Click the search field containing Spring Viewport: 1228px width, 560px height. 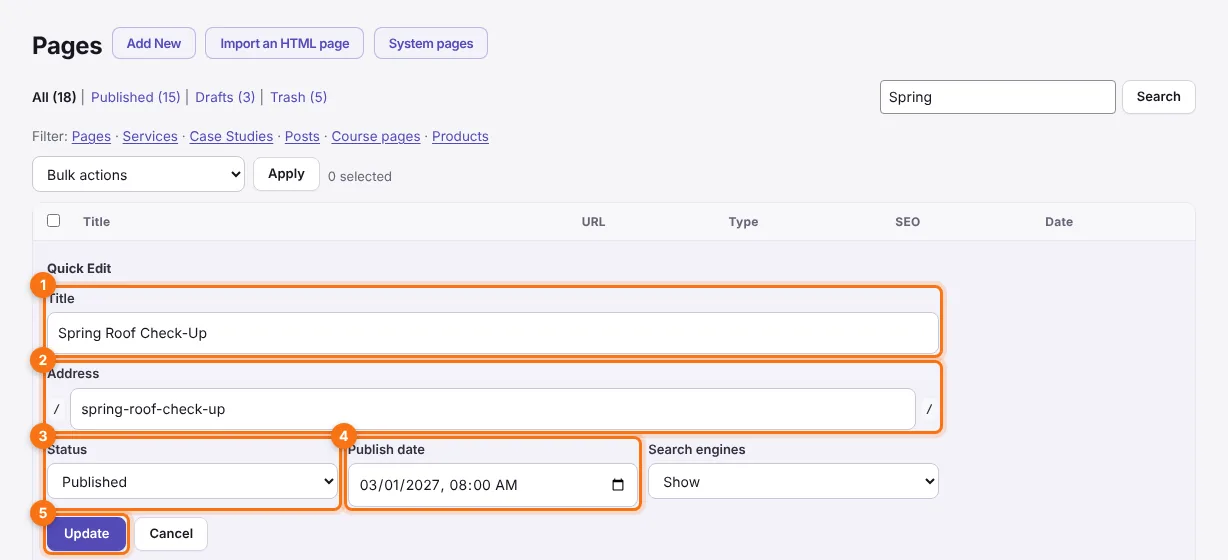click(998, 97)
